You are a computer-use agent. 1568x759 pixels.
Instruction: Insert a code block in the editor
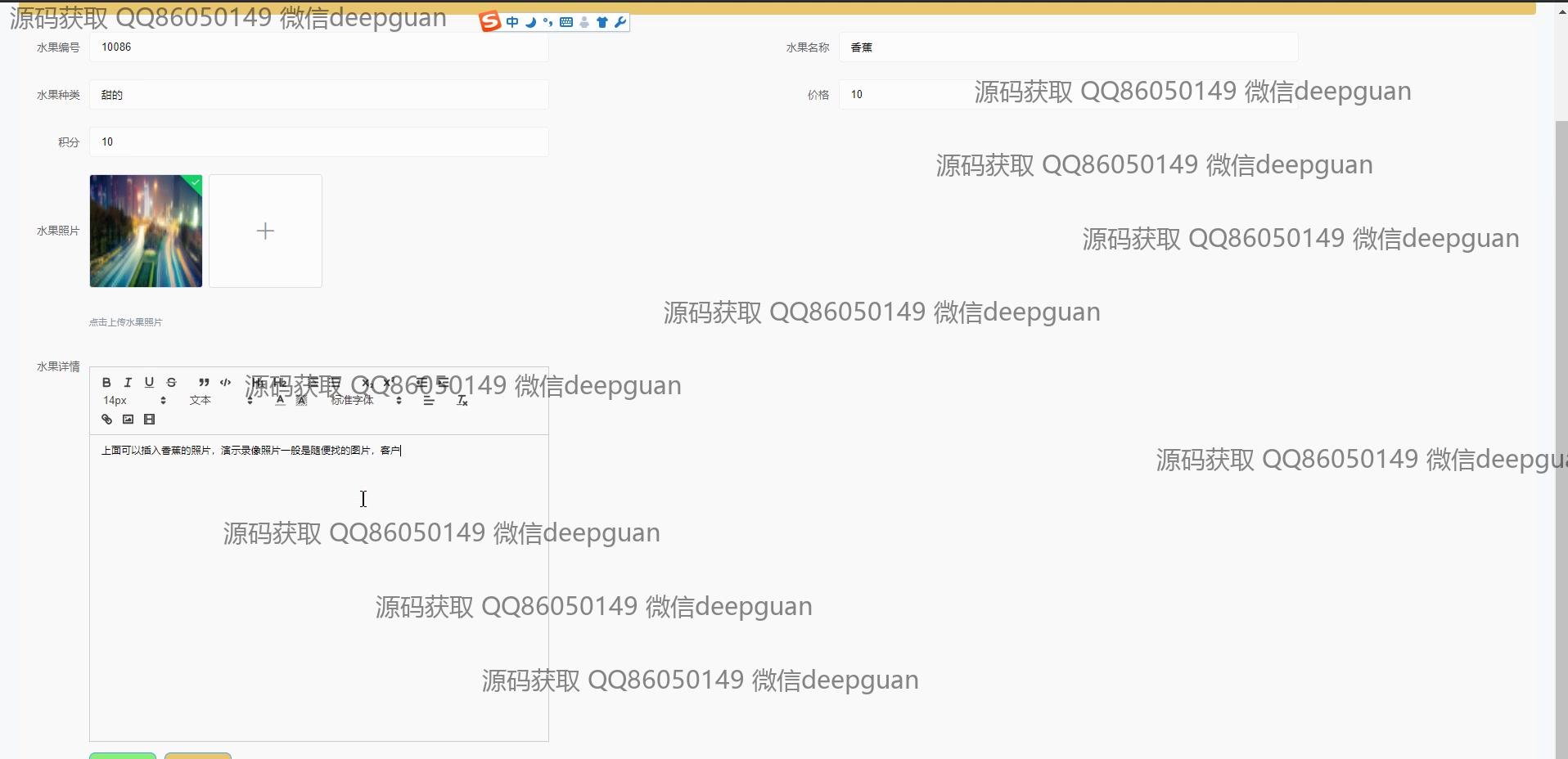(x=225, y=382)
